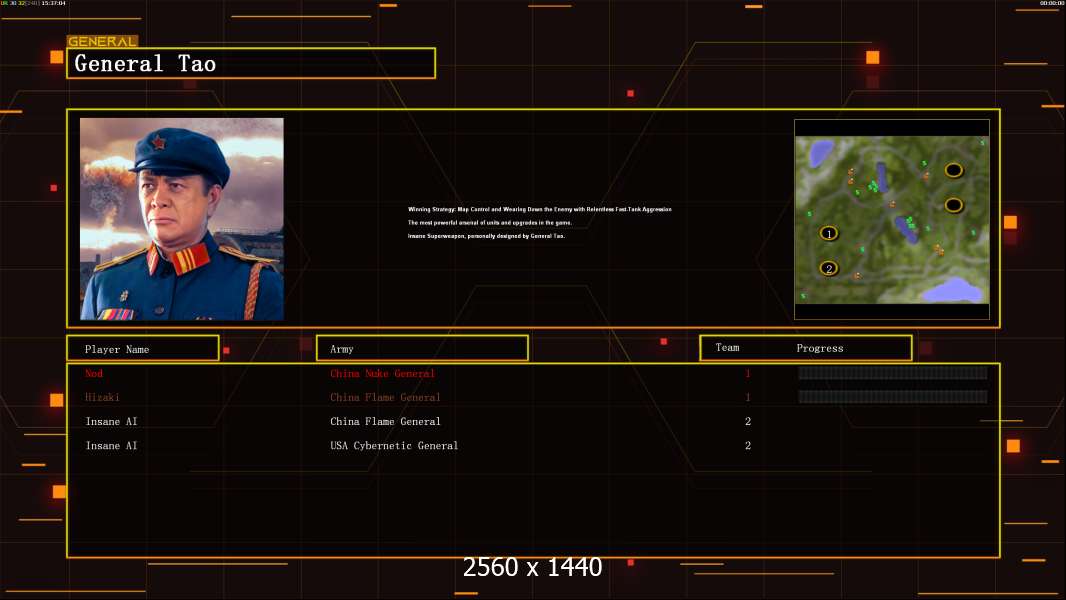Select player name 'Nod'

click(94, 373)
